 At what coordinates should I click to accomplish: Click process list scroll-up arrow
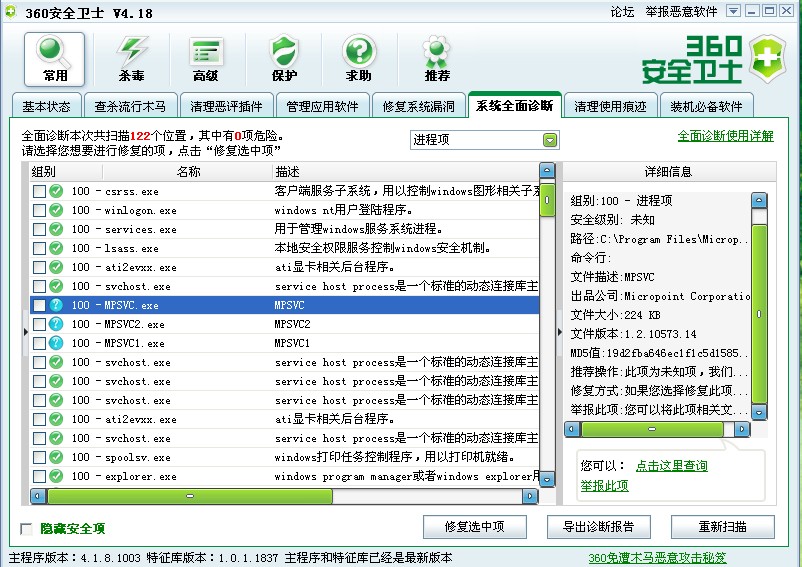[547, 170]
